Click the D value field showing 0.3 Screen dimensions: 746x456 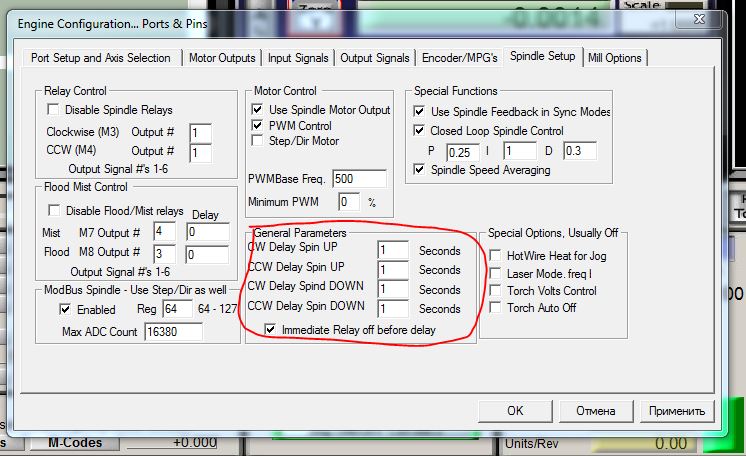click(x=580, y=151)
